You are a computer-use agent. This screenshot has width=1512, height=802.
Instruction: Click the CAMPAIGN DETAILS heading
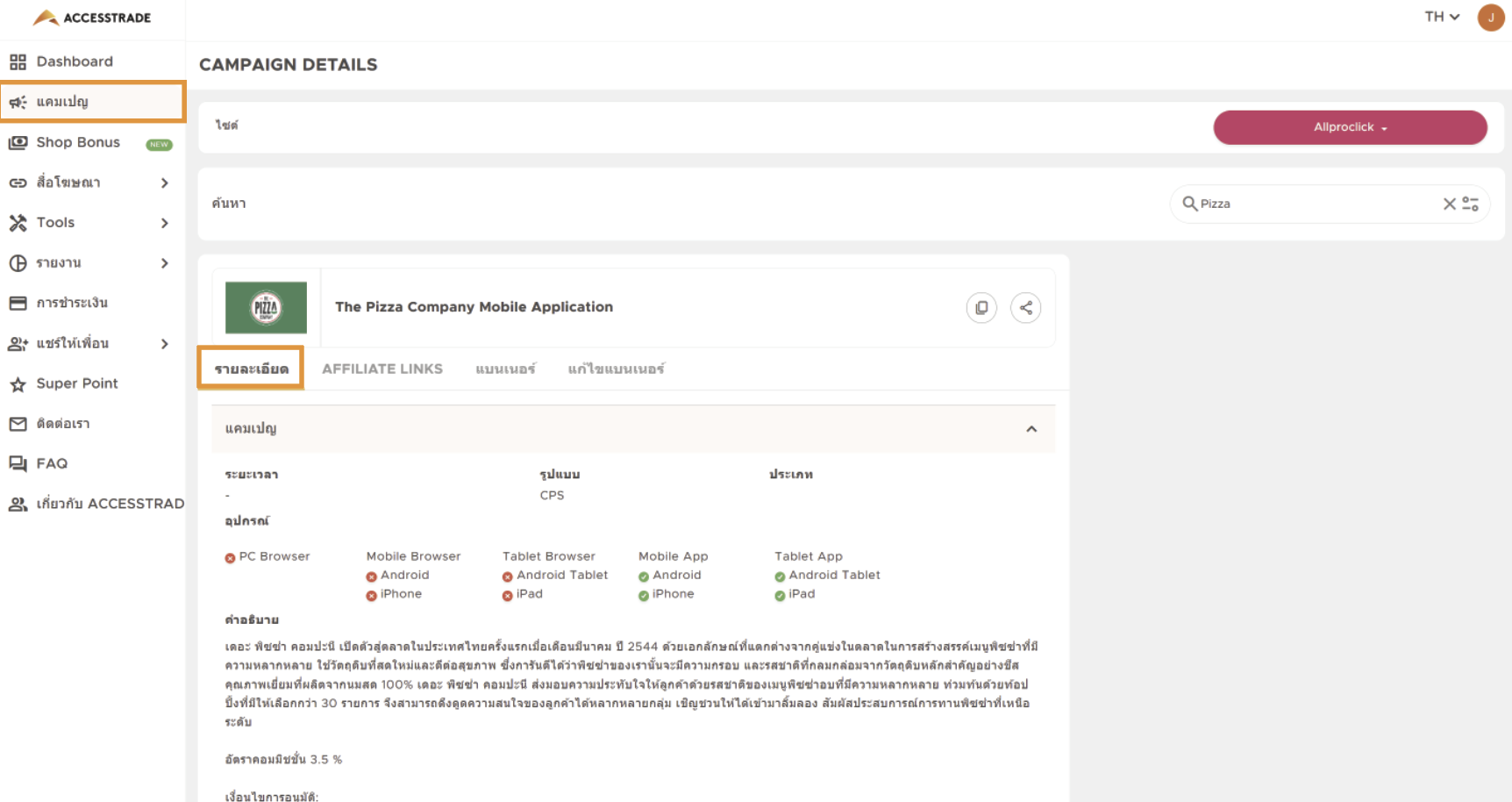pos(289,65)
